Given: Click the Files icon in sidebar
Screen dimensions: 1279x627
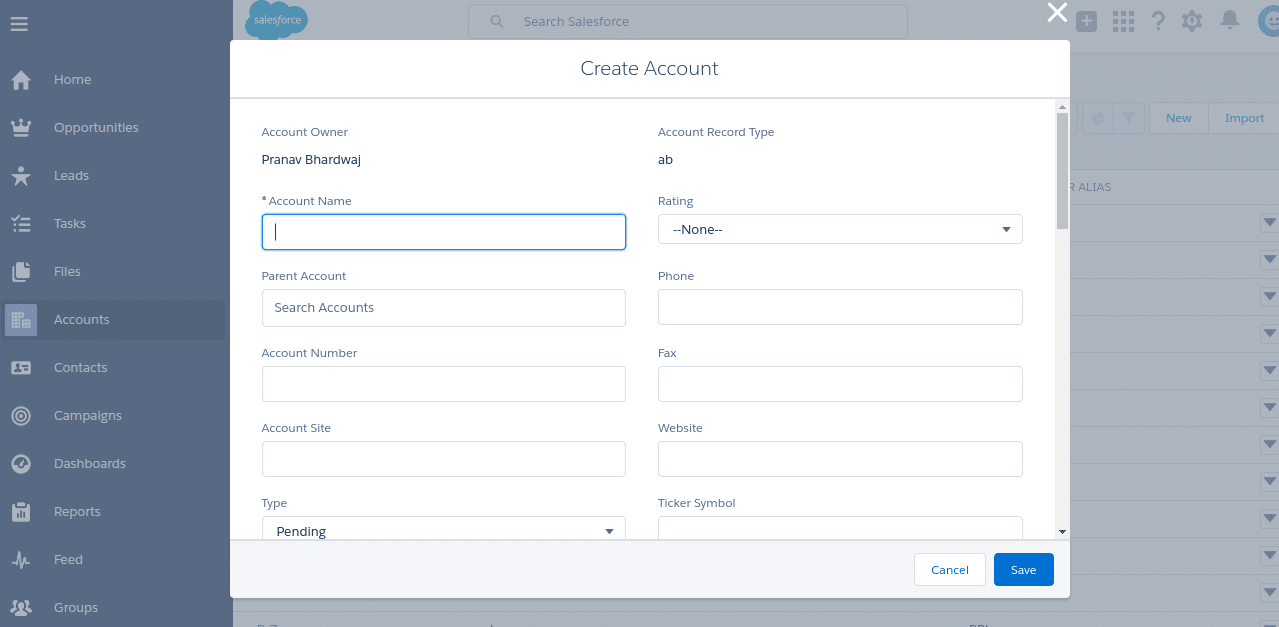Looking at the screenshot, I should 21,272.
